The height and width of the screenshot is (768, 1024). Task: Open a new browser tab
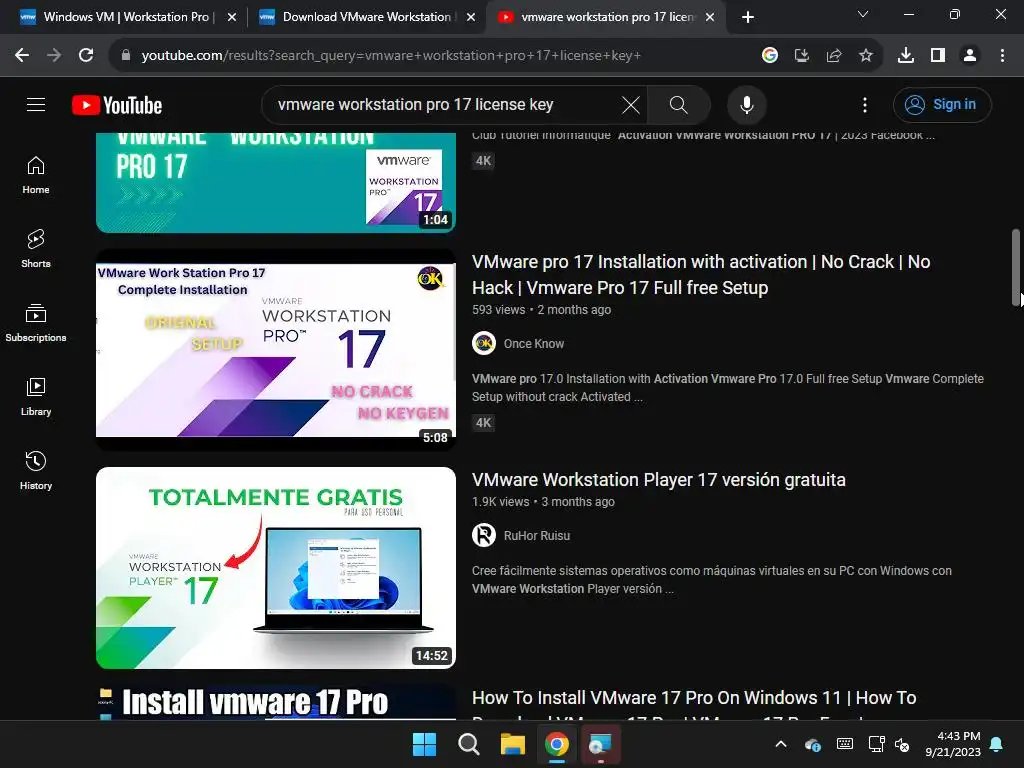coord(748,18)
